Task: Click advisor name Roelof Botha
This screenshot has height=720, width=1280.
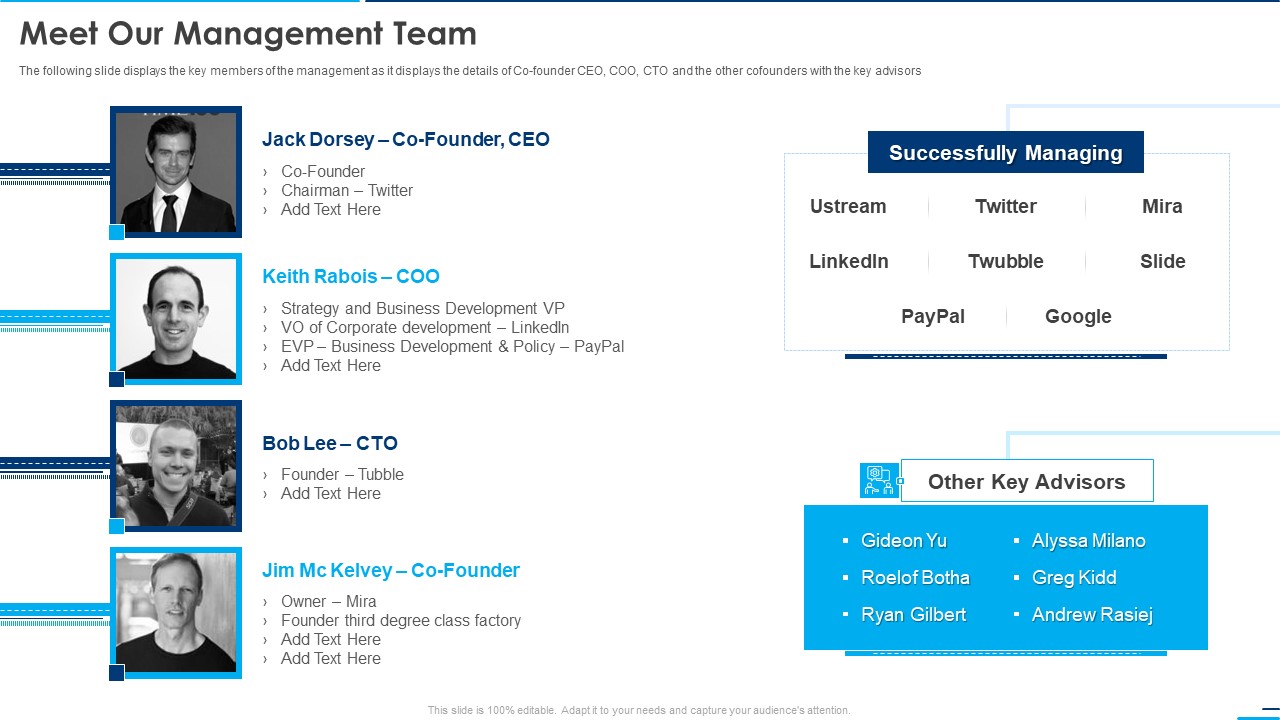Action: (915, 577)
